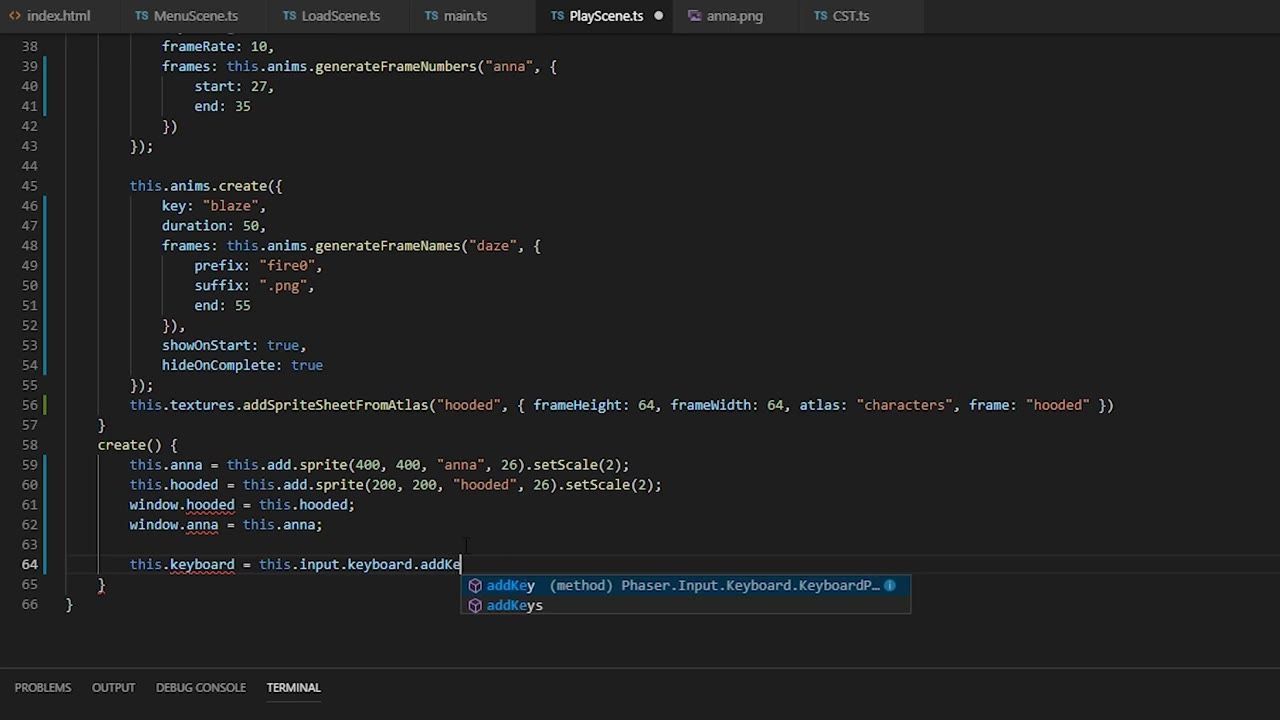Click the "blaze" string value
This screenshot has height=720, width=1280.
pos(231,206)
